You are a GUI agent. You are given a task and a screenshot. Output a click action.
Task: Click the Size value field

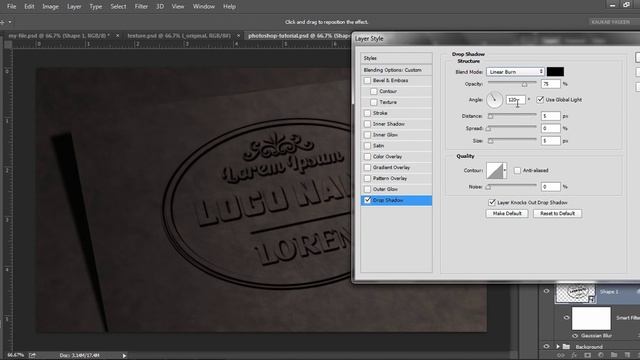pos(551,141)
